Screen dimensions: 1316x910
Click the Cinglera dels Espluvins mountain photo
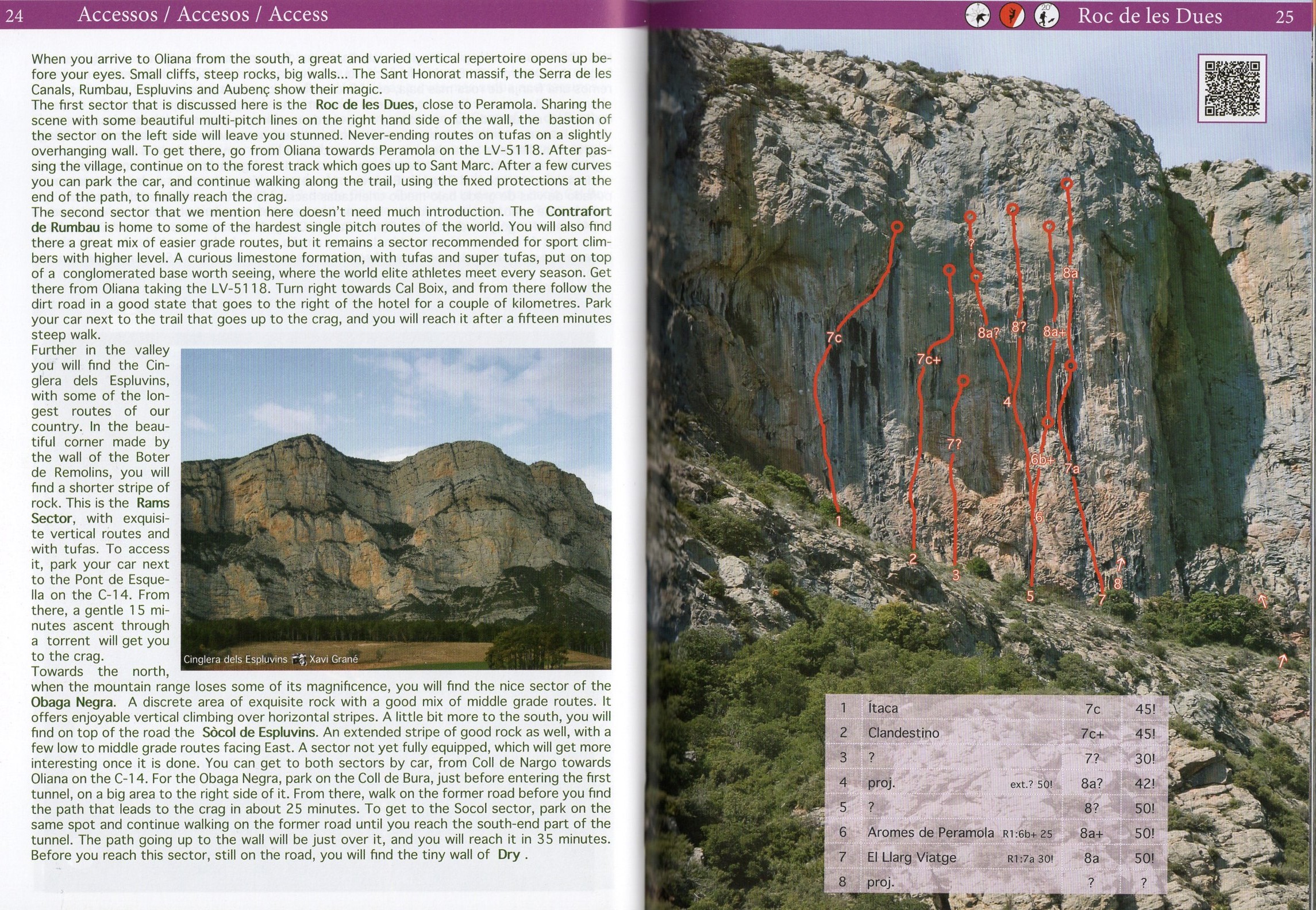point(396,508)
